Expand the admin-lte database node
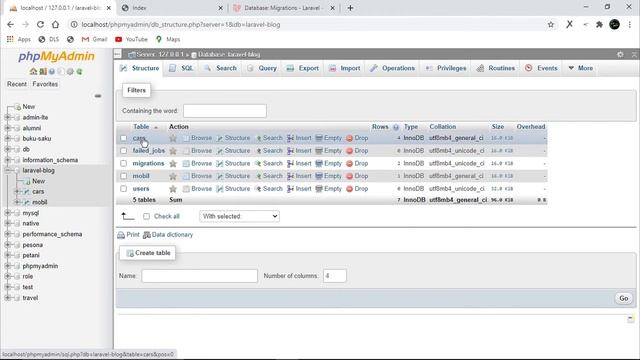The width and height of the screenshot is (640, 360). click(7, 117)
